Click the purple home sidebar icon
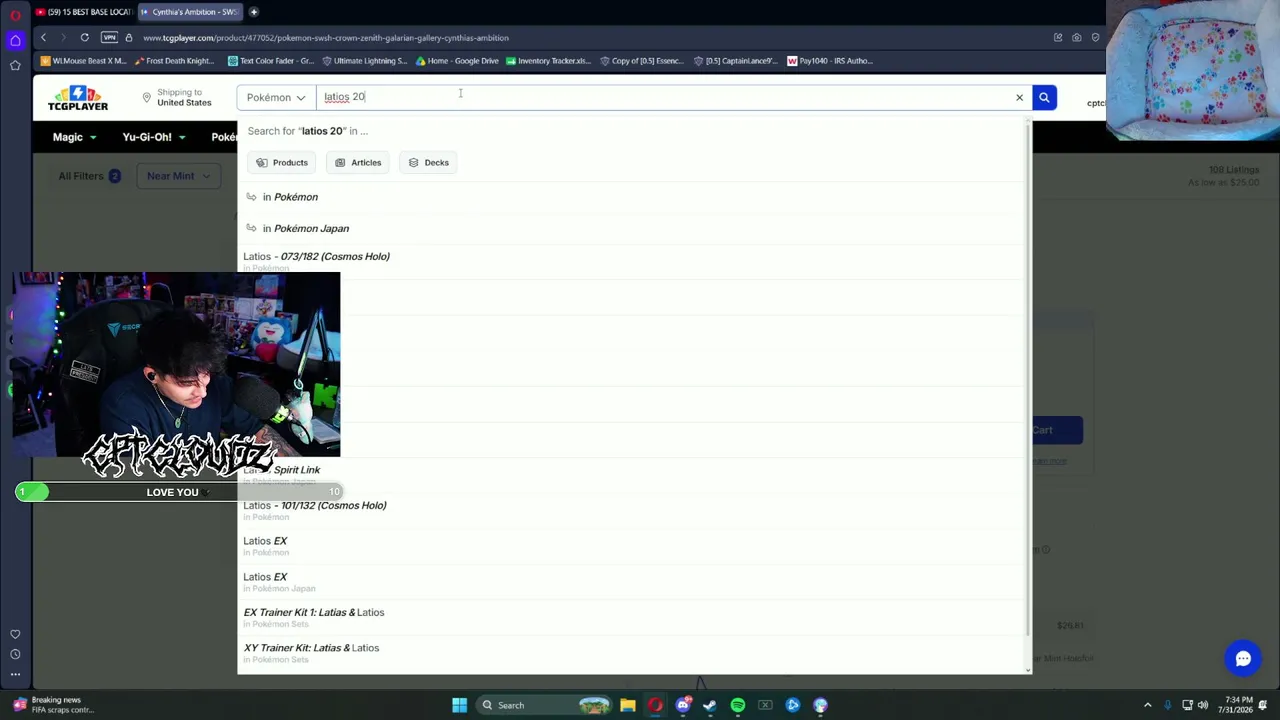This screenshot has width=1280, height=720. [x=15, y=41]
